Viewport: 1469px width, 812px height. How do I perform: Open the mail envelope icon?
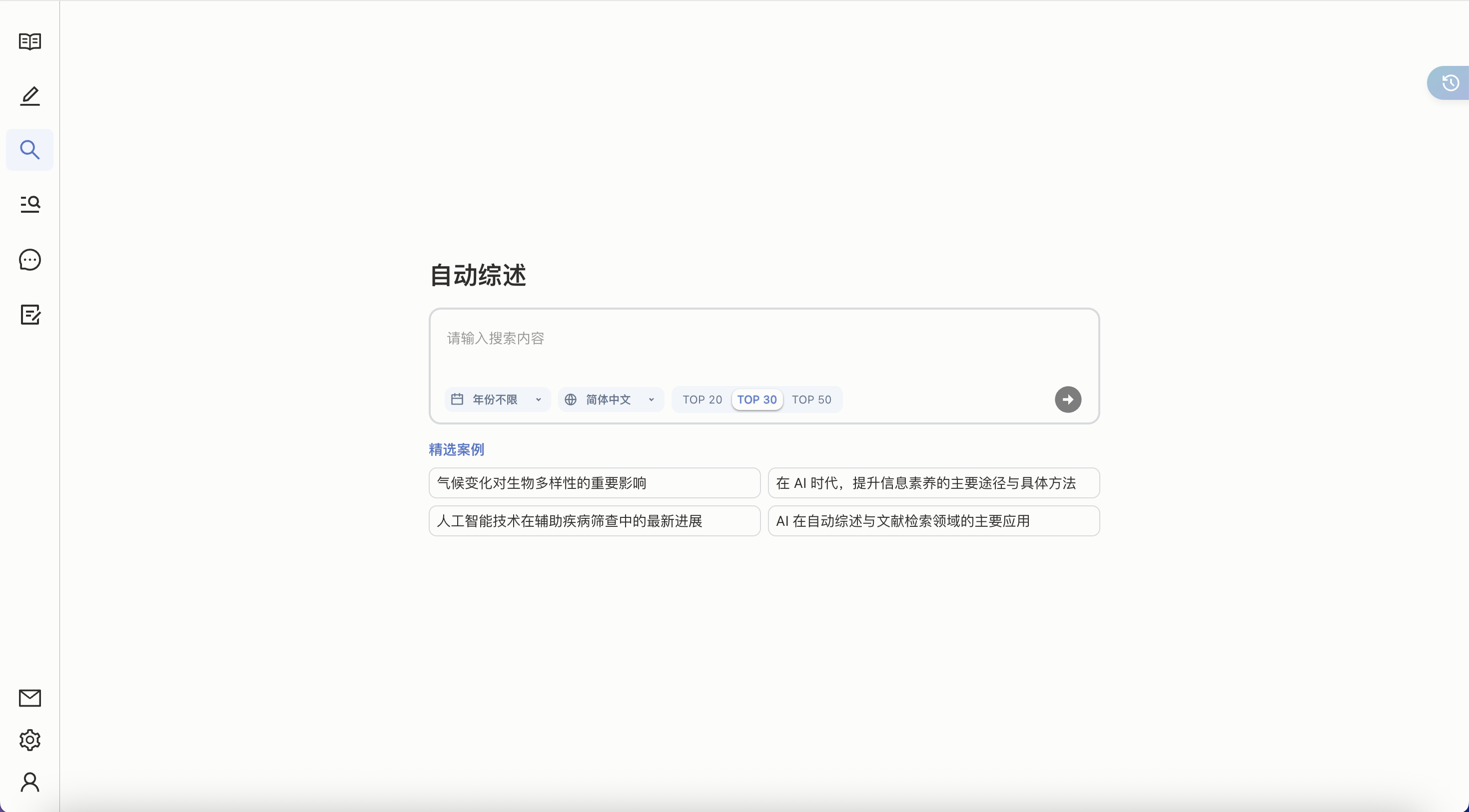(x=29, y=698)
